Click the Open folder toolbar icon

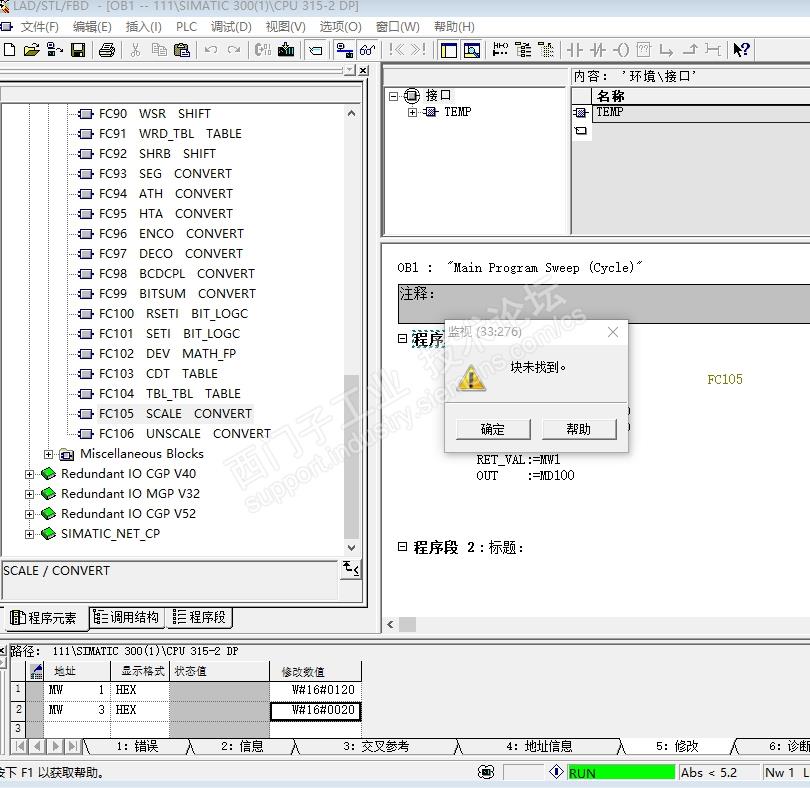[x=32, y=50]
